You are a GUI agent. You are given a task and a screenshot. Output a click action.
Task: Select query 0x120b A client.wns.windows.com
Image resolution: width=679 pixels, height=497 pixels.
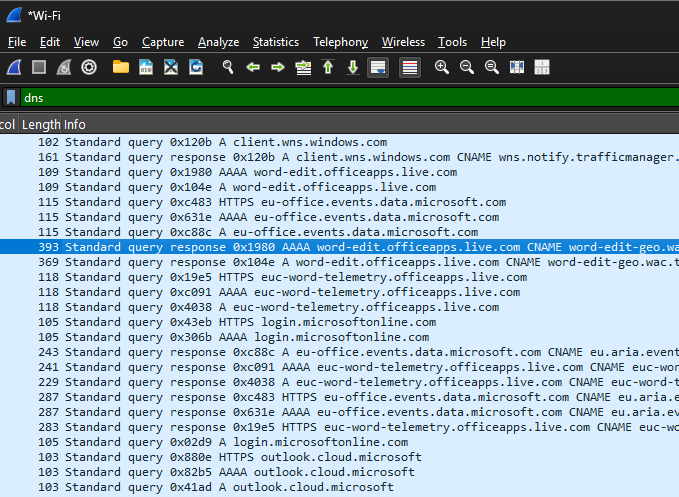coord(340,142)
